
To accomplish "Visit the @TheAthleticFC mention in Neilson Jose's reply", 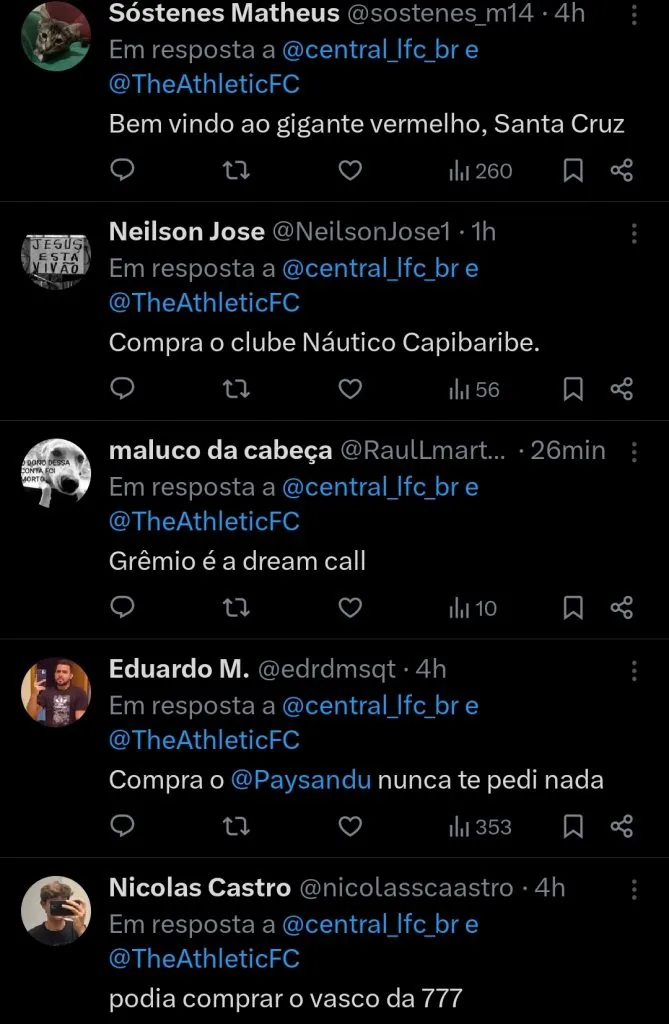I will 204,302.
